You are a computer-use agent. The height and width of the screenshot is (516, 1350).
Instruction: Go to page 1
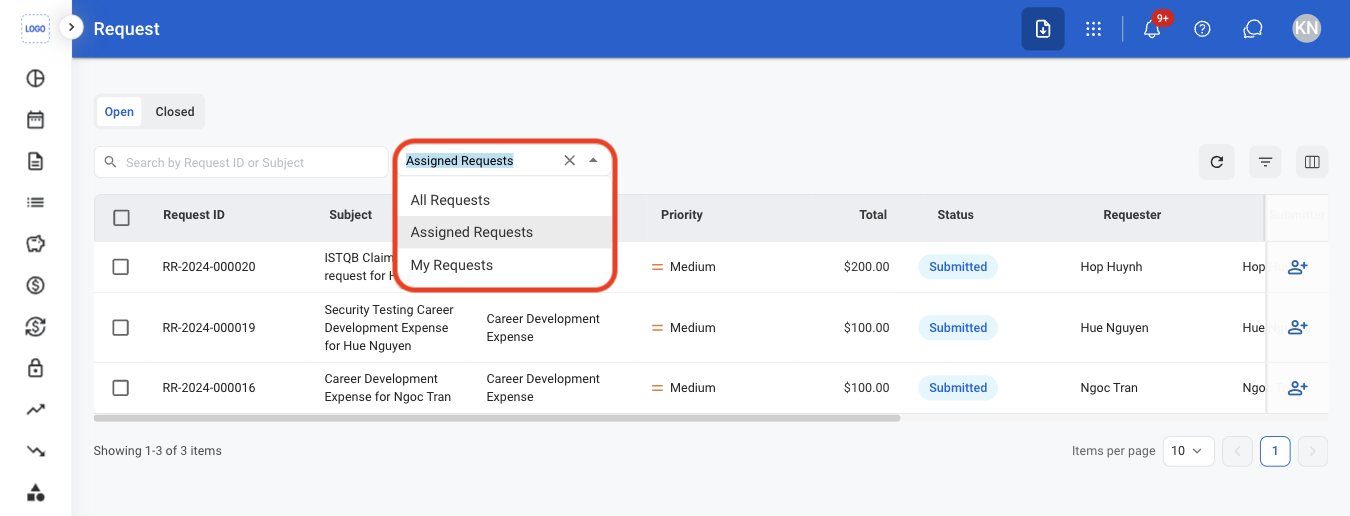1275,451
